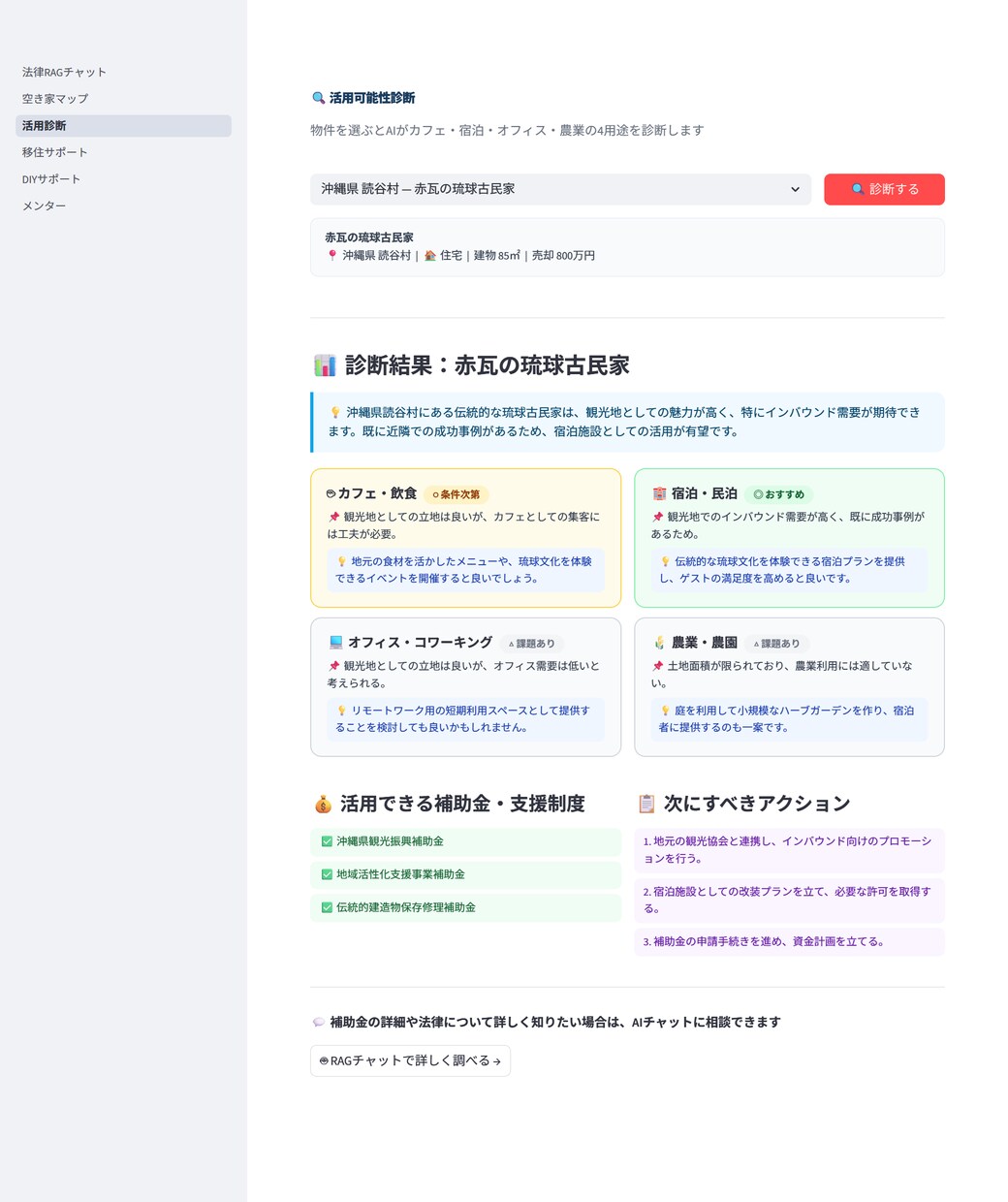
Task: Click money bag icon beside 活用できる補助金
Action: pos(323,805)
